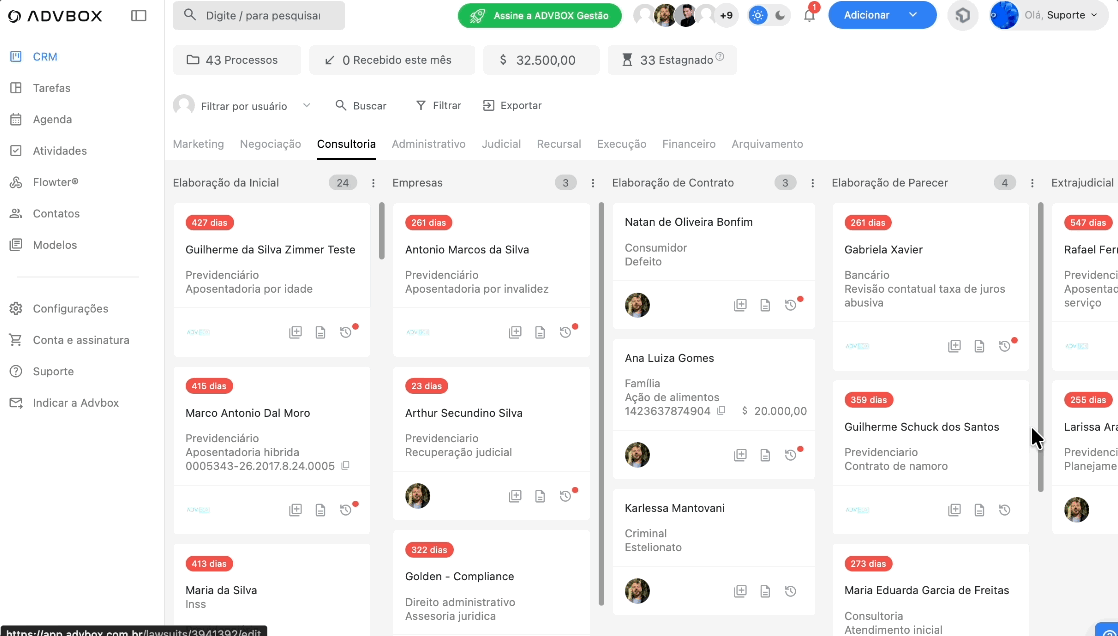Screen dimensions: 1118x636
Task: Switch to light mode sun toggle
Action: [x=758, y=16]
